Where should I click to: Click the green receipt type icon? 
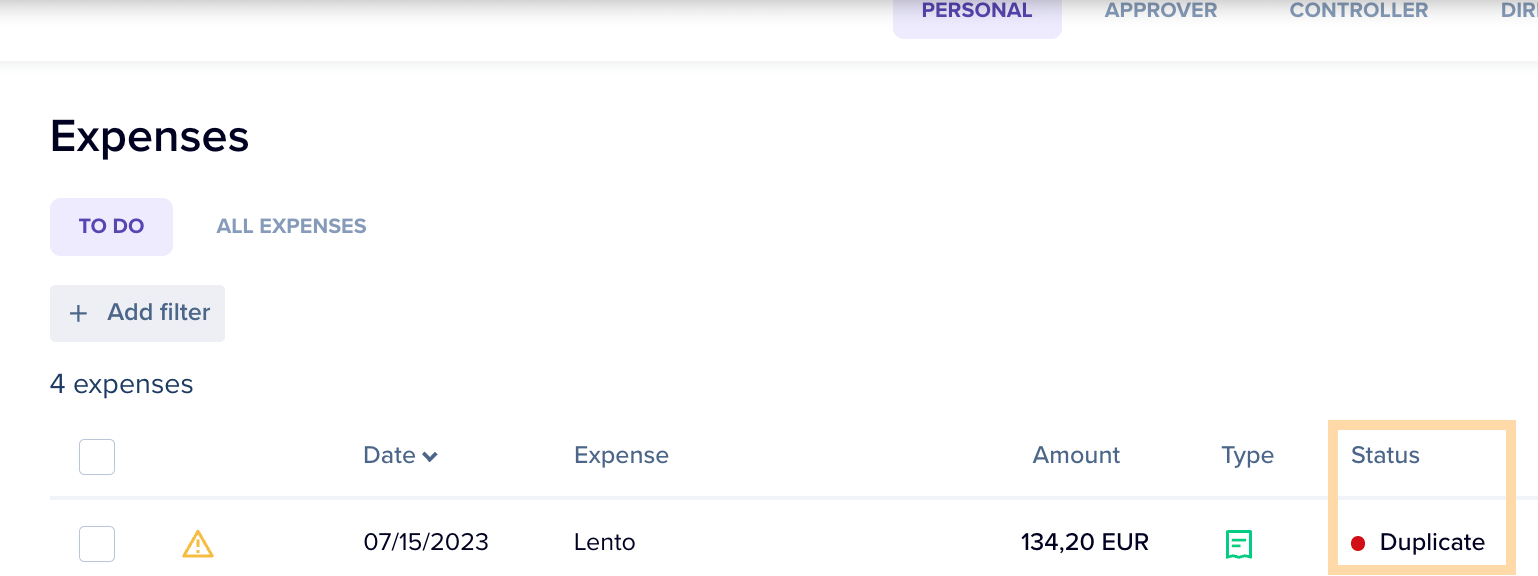pyautogui.click(x=1238, y=544)
